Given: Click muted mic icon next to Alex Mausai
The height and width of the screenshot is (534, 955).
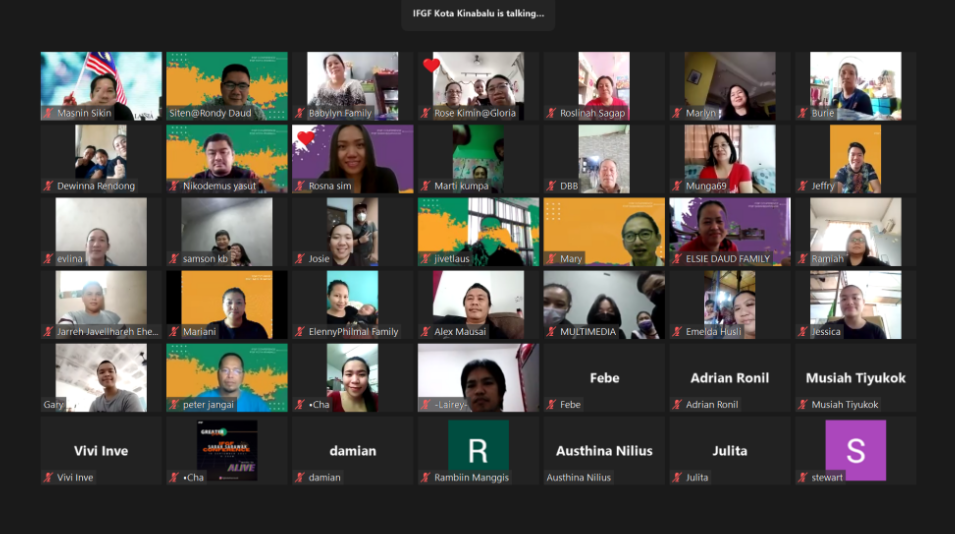Looking at the screenshot, I should click(x=426, y=332).
